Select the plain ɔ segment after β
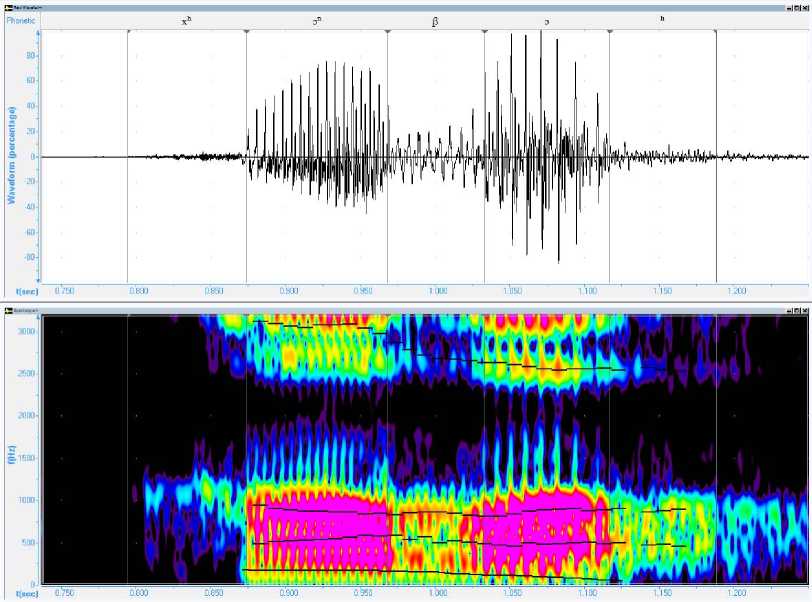 click(x=546, y=20)
